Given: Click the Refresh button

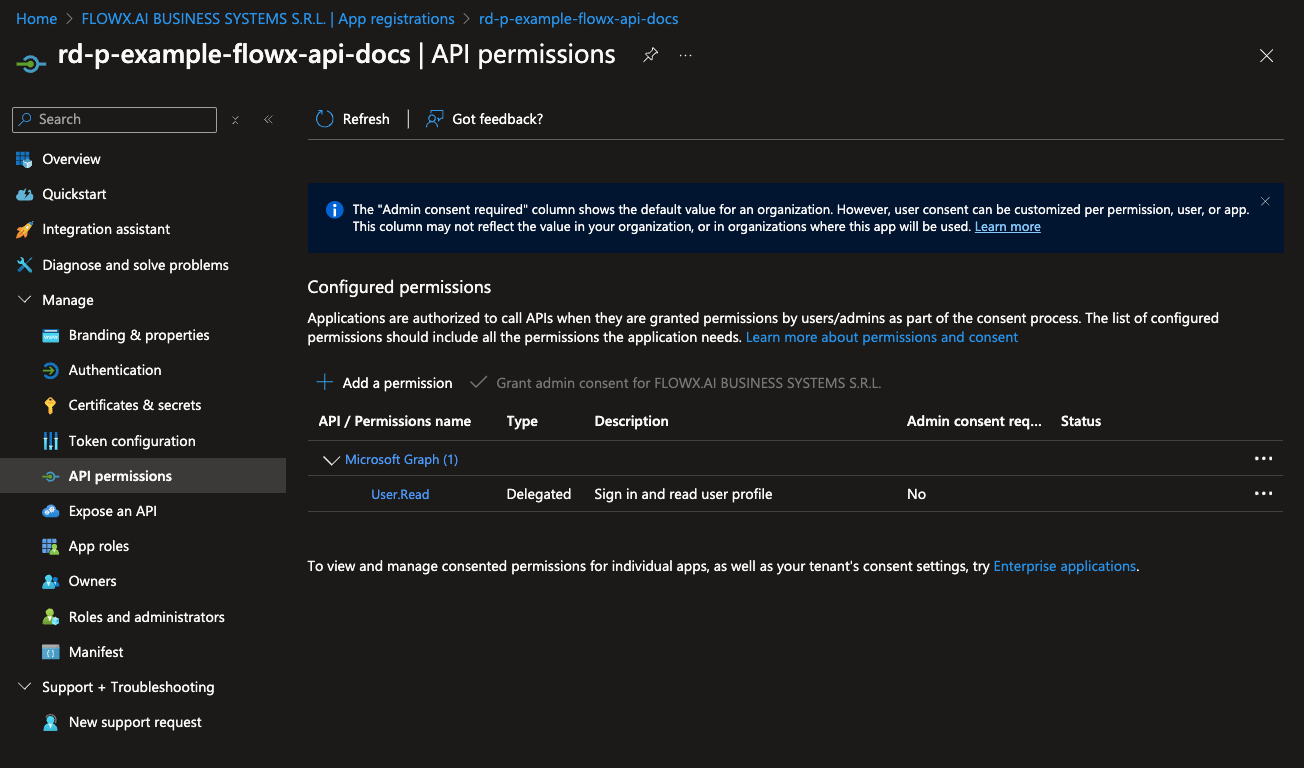Looking at the screenshot, I should pyautogui.click(x=353, y=119).
